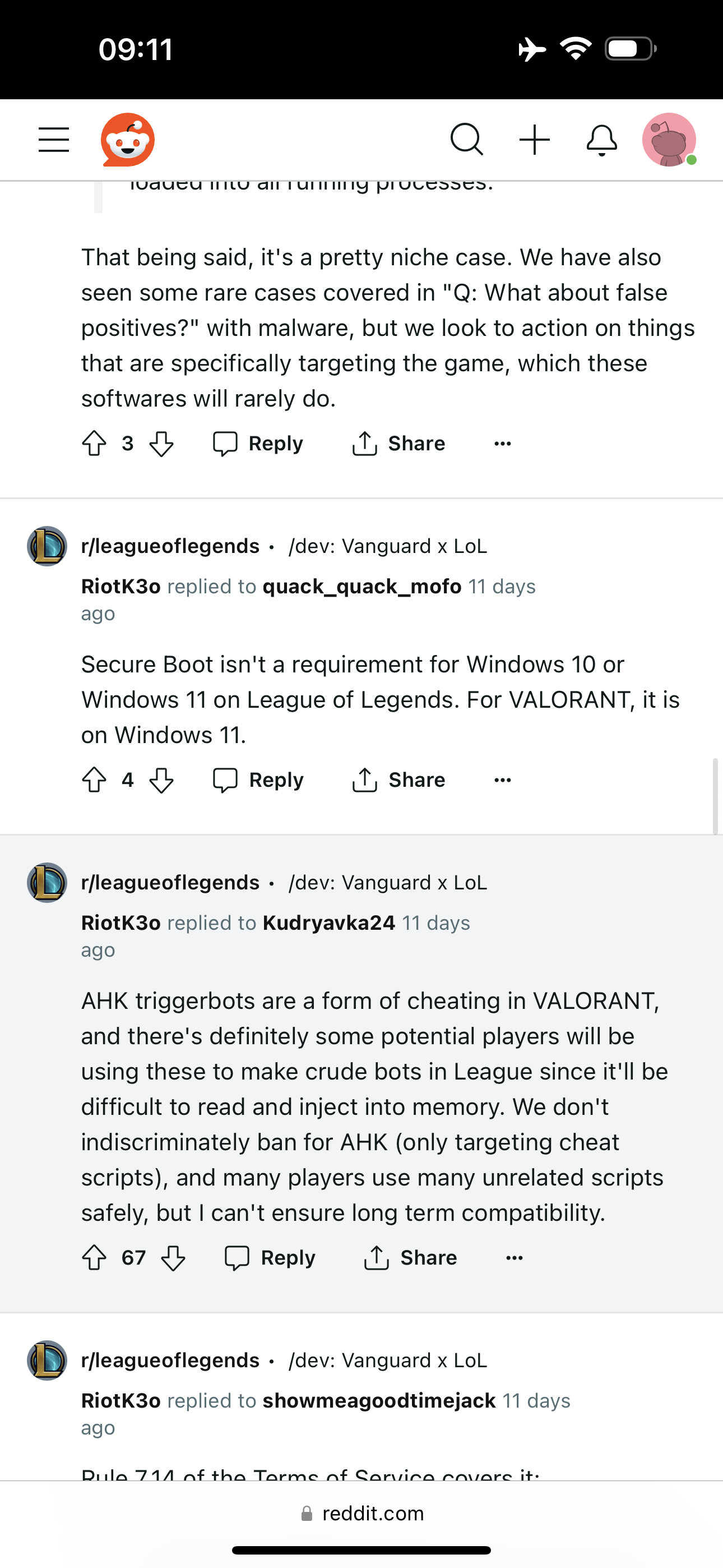Open the notifications bell
723x1568 pixels.
tap(602, 140)
